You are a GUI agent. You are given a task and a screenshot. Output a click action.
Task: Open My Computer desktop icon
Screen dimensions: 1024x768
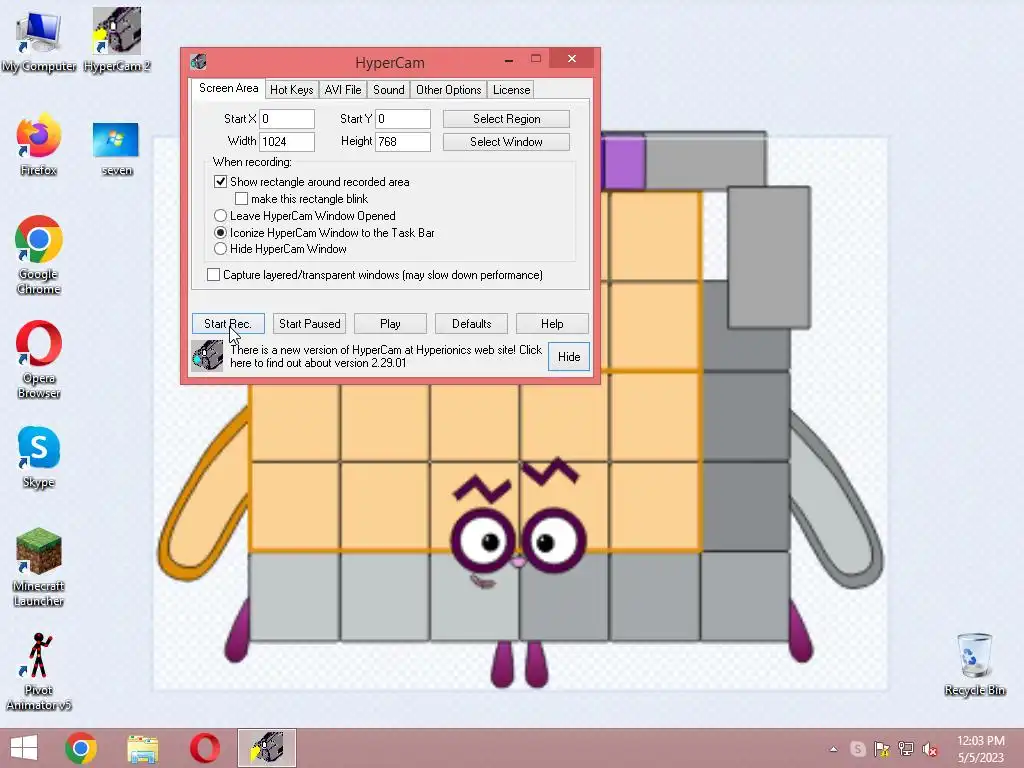pyautogui.click(x=39, y=40)
